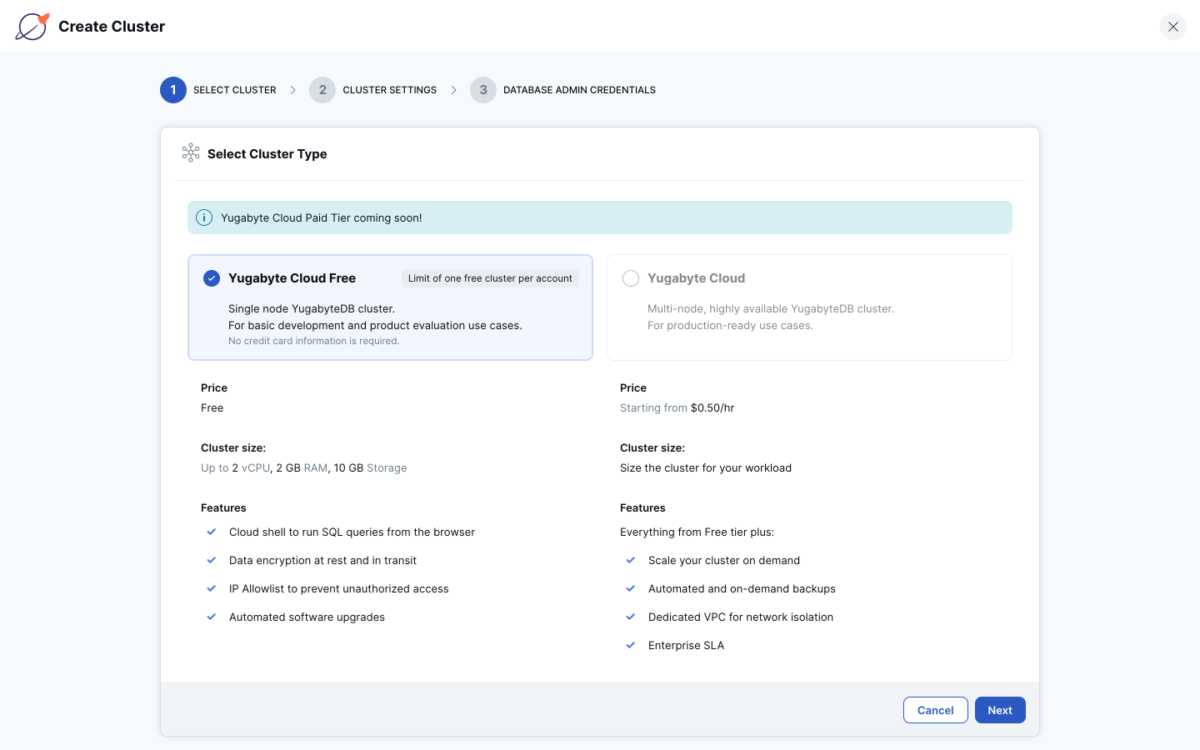Click the step 2 numbered circle
The height and width of the screenshot is (750, 1200).
tap(322, 89)
